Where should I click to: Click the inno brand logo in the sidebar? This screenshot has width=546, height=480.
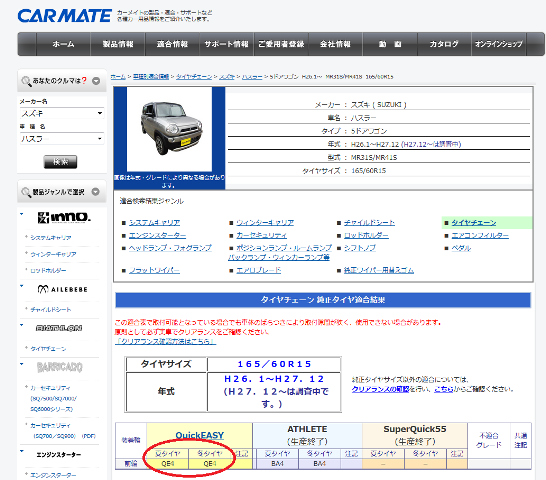64,217
